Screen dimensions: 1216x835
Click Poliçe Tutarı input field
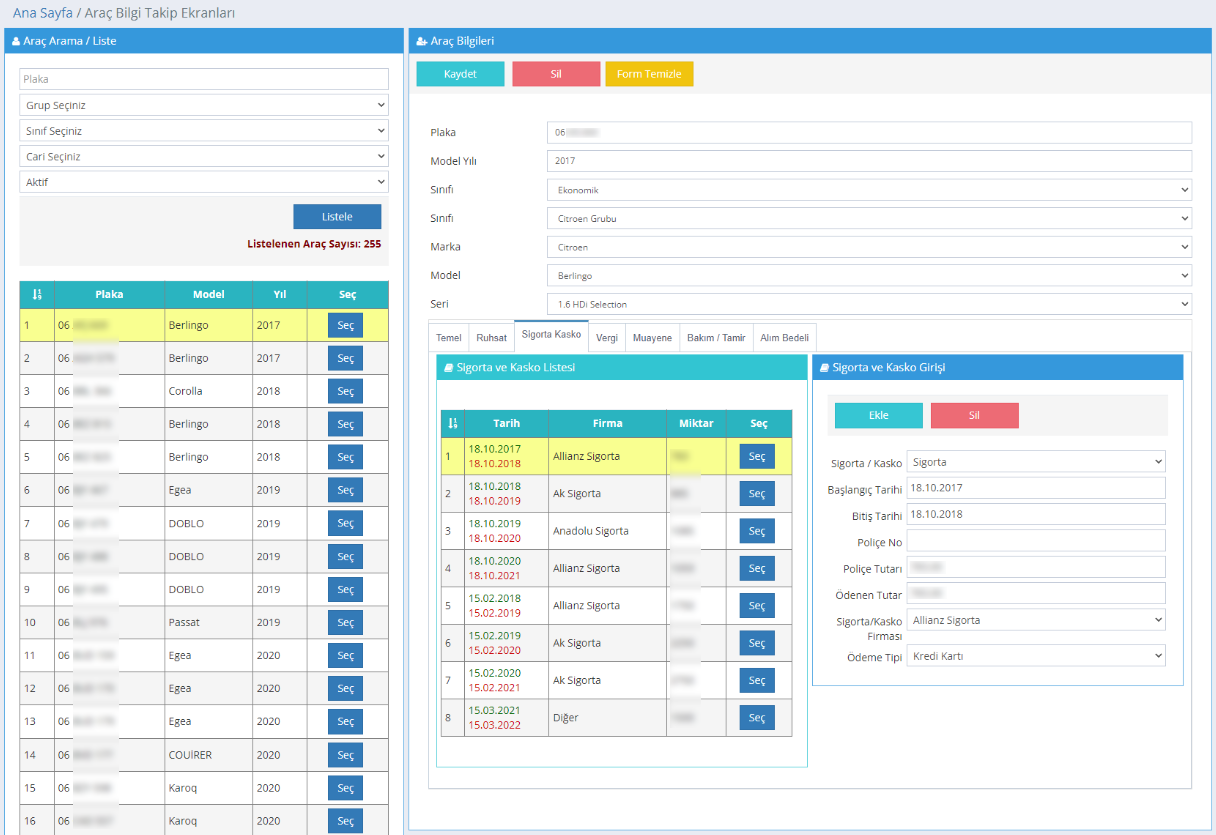click(x=1036, y=567)
